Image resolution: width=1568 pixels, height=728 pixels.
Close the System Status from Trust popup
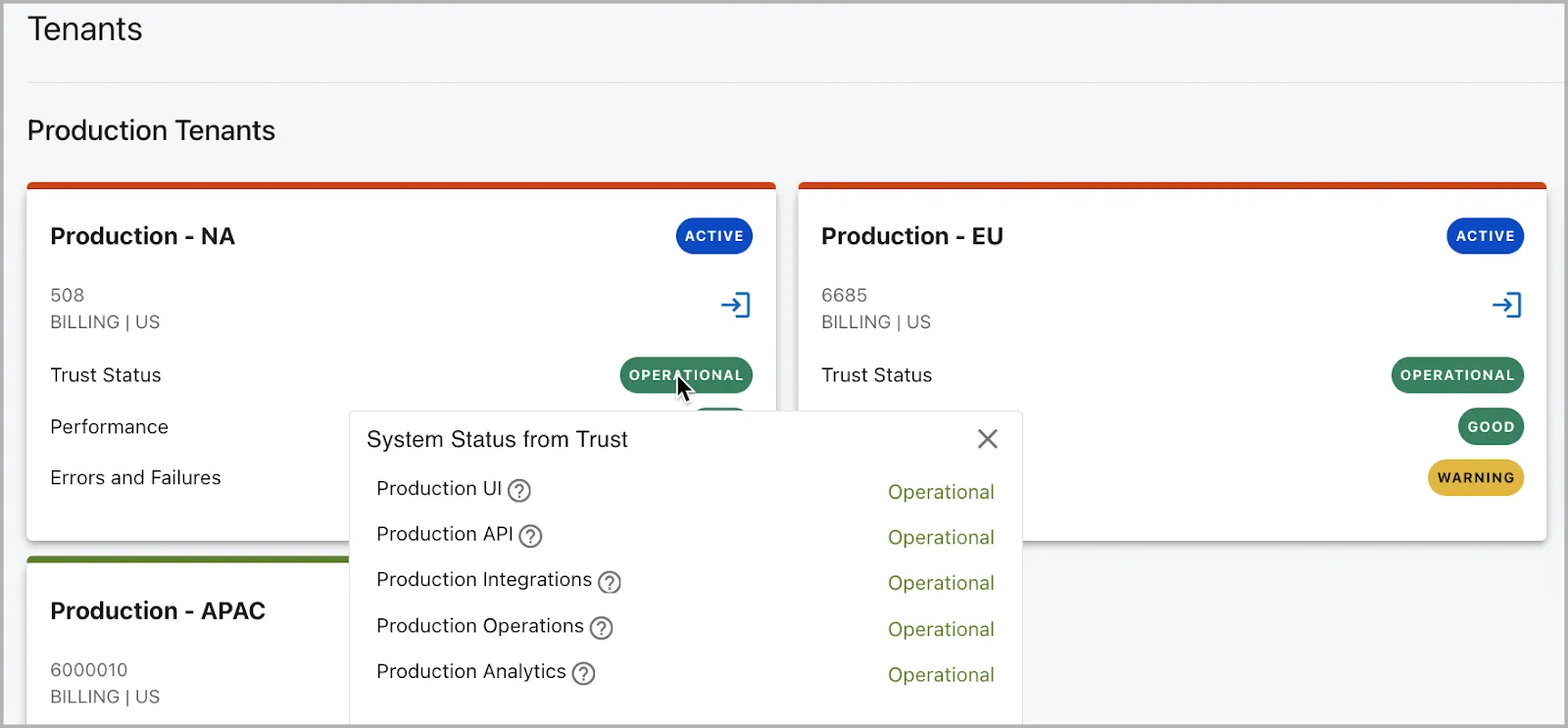987,439
